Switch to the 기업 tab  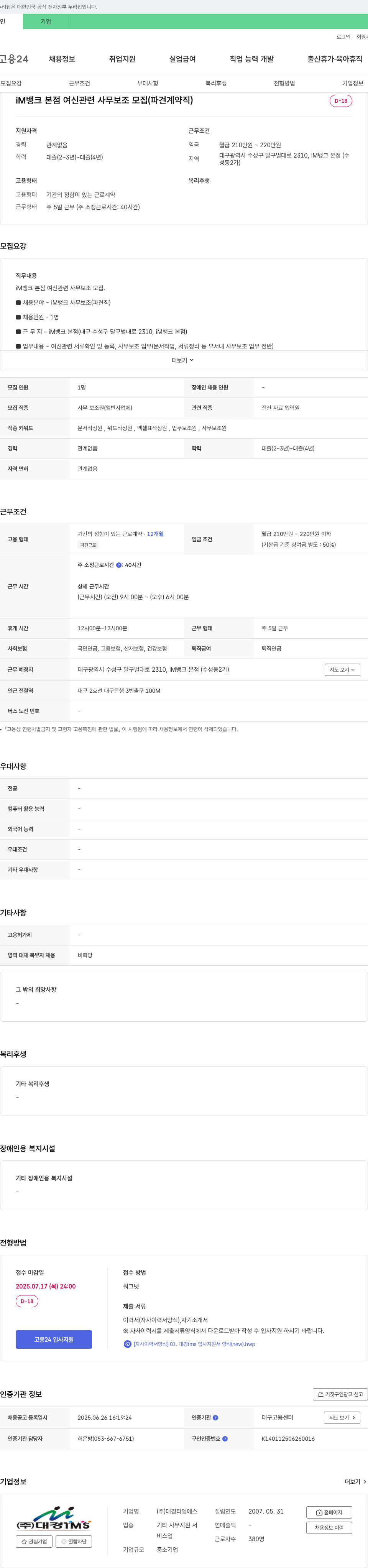46,21
